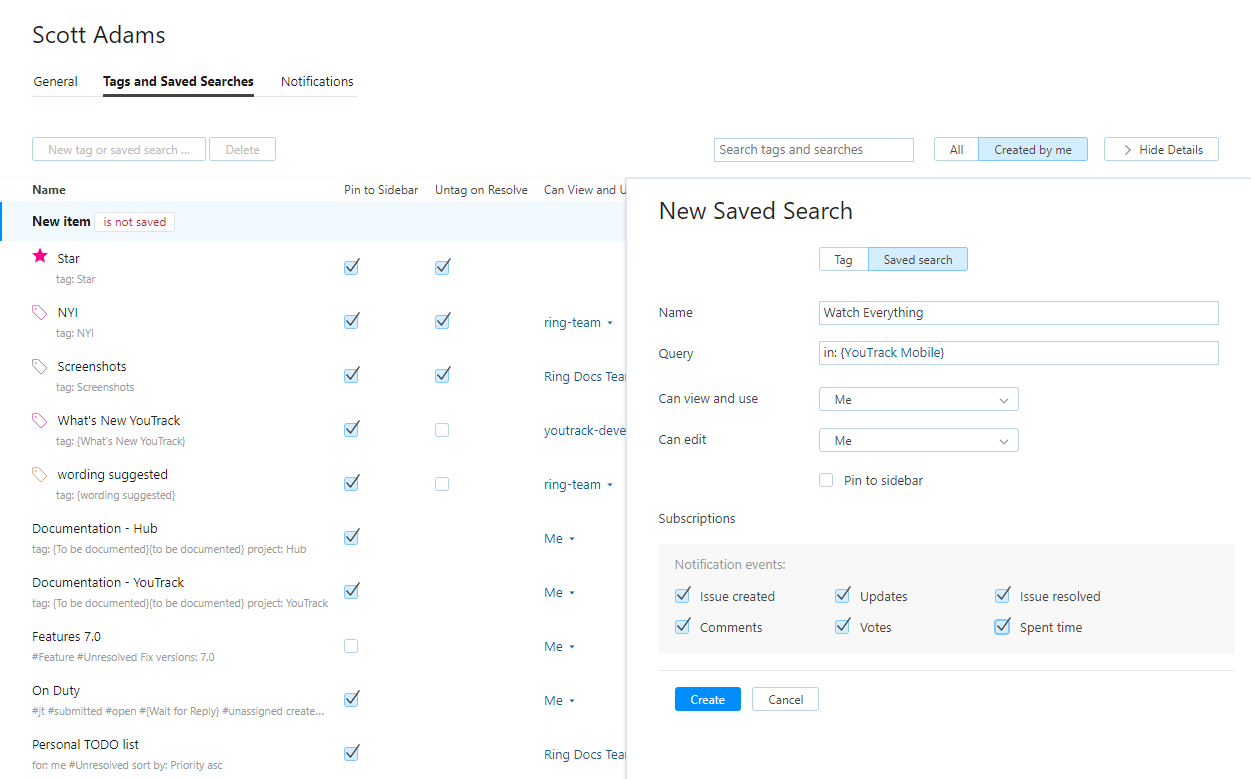Click the chevron icon in Hide Details
Image resolution: width=1251 pixels, height=779 pixels.
(x=1127, y=150)
